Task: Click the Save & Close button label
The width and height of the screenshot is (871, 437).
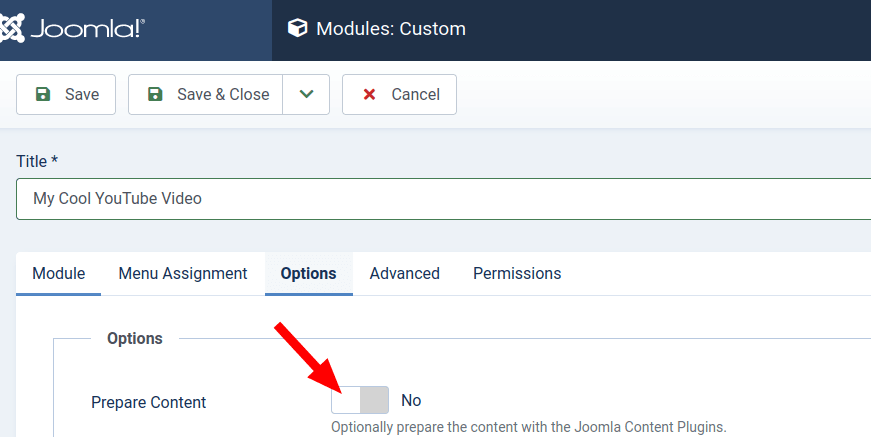Action: 223,94
